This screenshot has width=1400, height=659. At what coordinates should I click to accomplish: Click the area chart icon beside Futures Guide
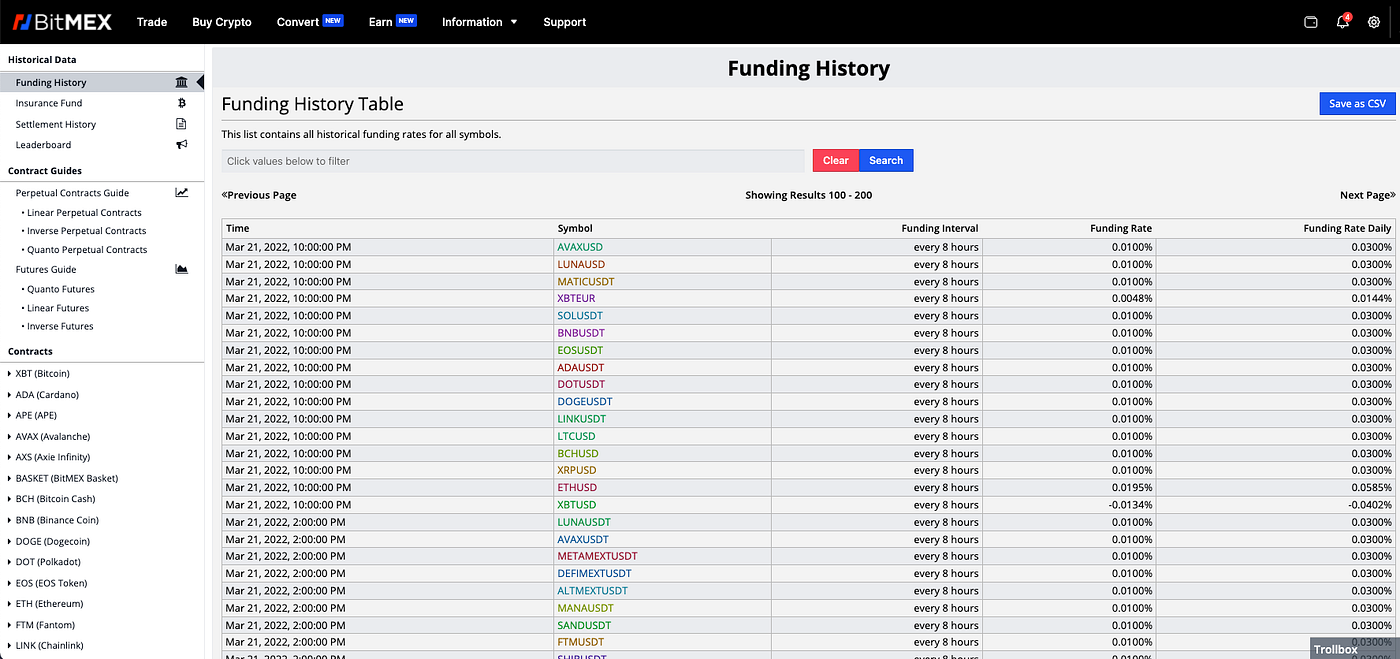181,269
